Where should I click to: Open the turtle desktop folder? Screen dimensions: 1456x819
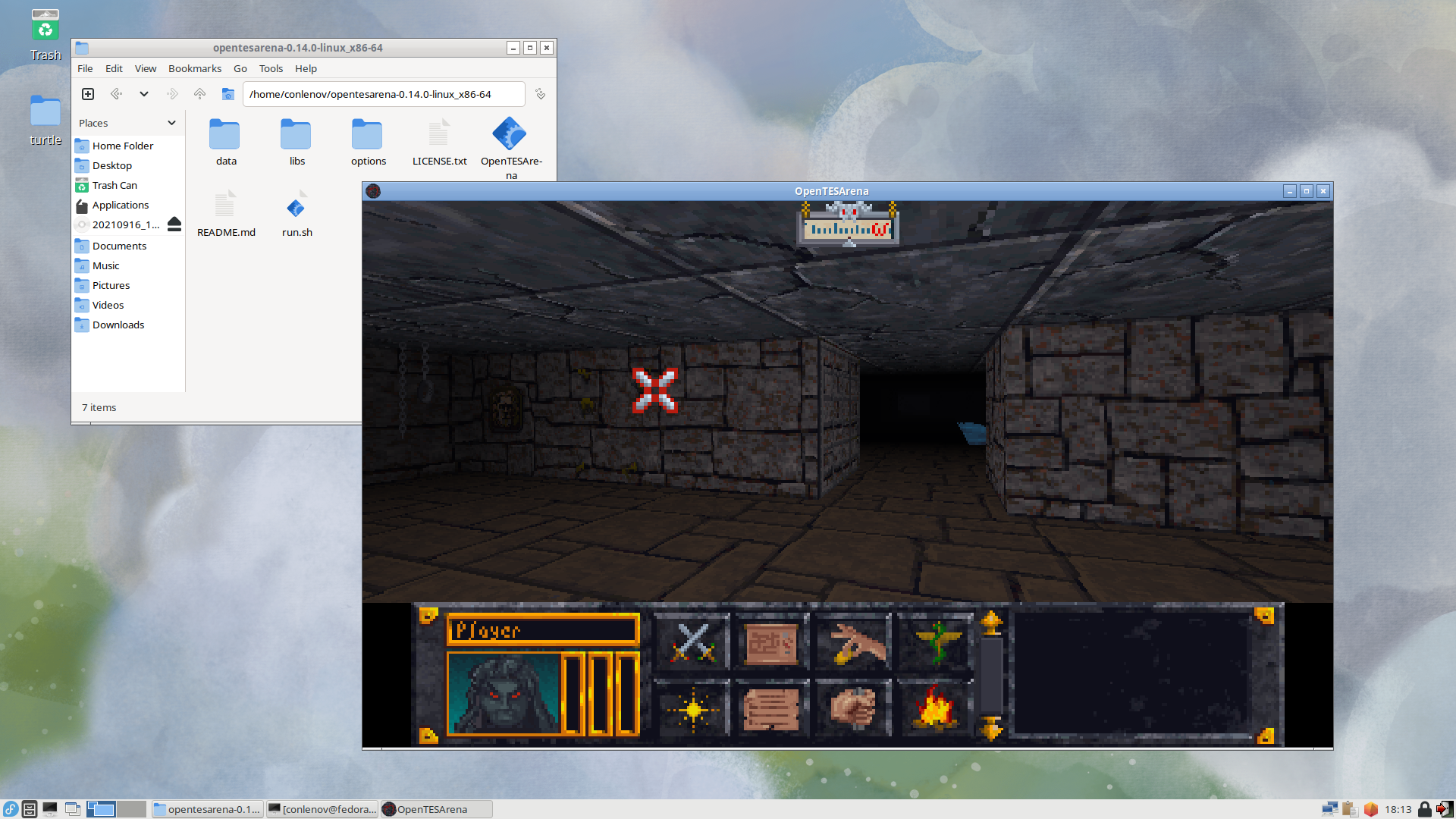coord(45,120)
